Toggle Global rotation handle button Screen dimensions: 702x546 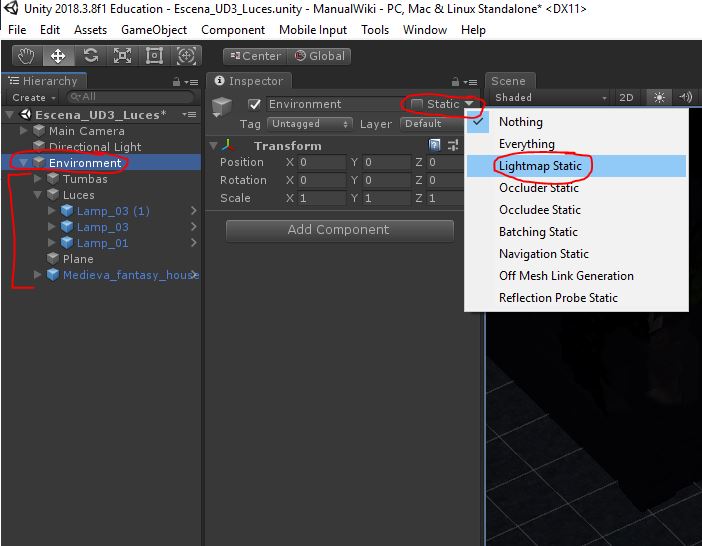click(x=319, y=56)
